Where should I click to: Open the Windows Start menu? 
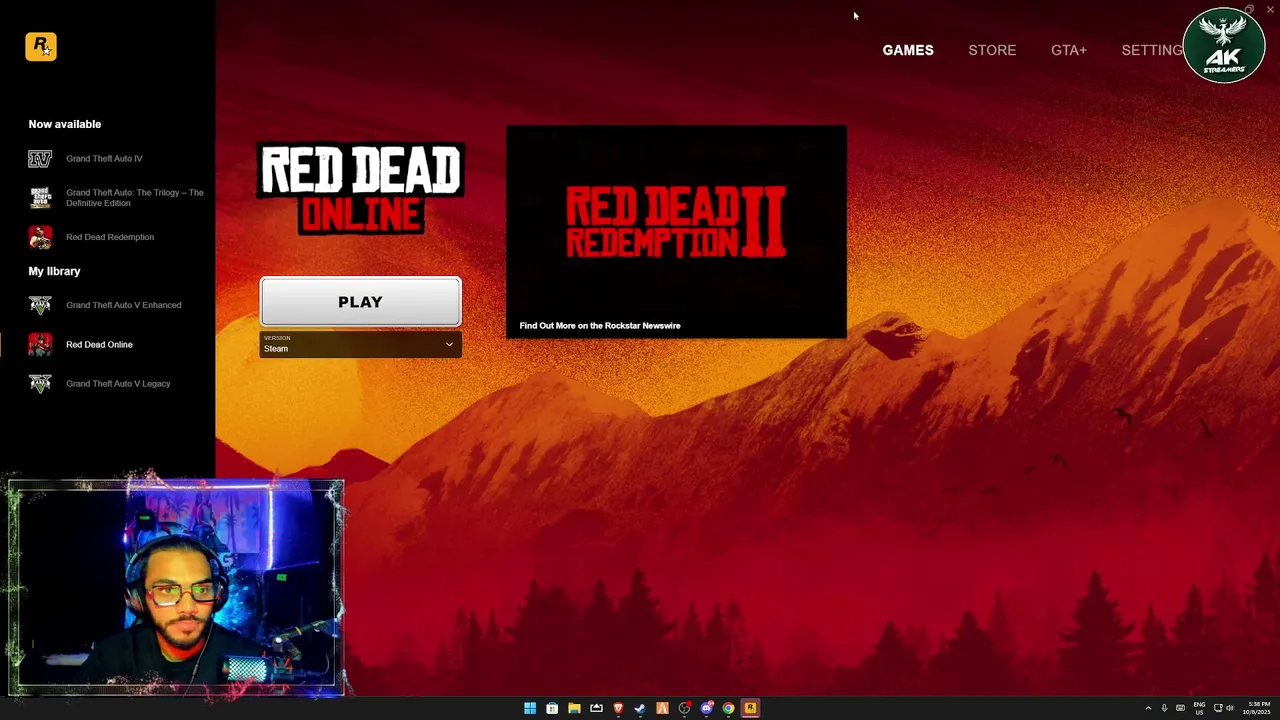click(x=530, y=708)
